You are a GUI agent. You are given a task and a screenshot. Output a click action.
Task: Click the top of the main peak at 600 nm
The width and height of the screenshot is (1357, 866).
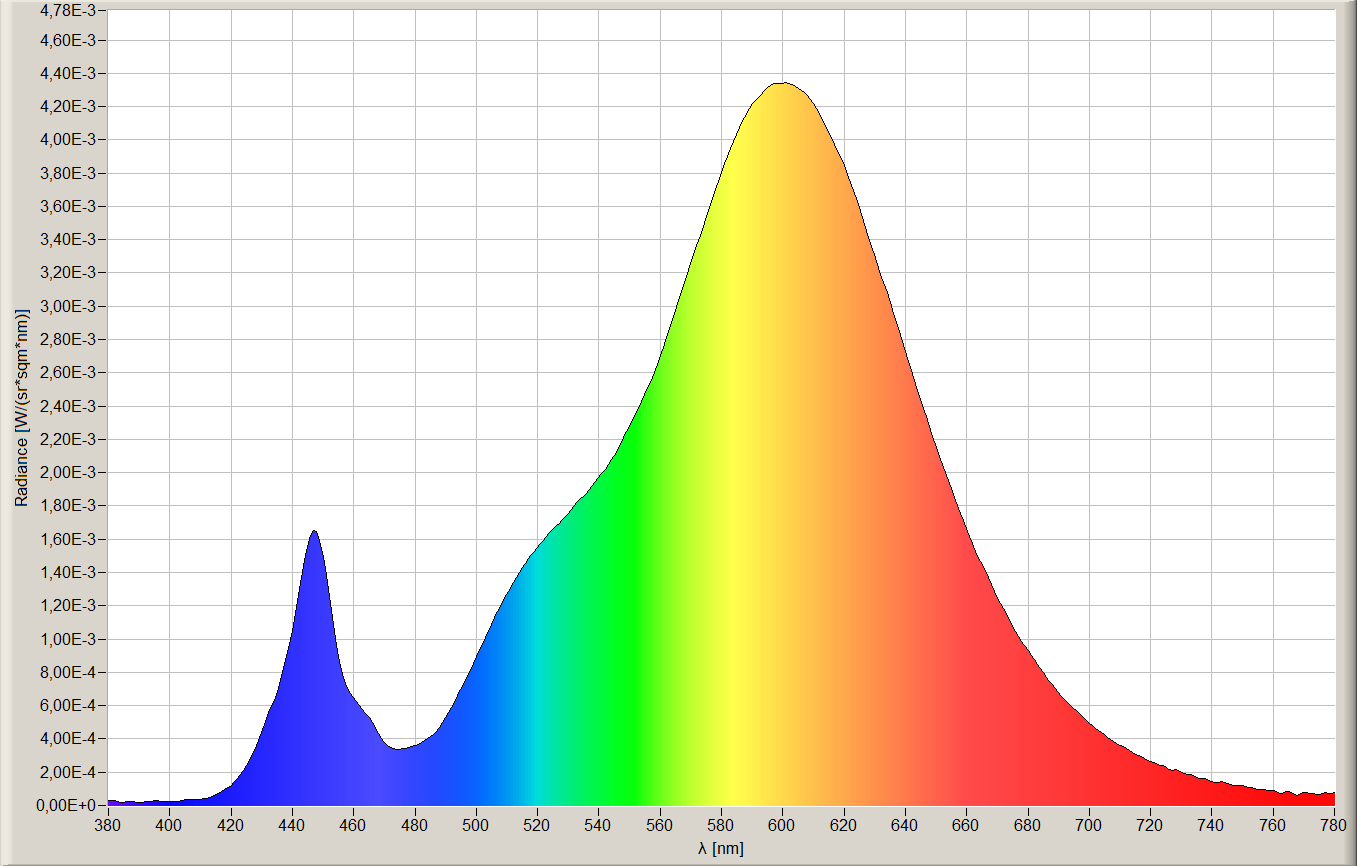pyautogui.click(x=782, y=84)
